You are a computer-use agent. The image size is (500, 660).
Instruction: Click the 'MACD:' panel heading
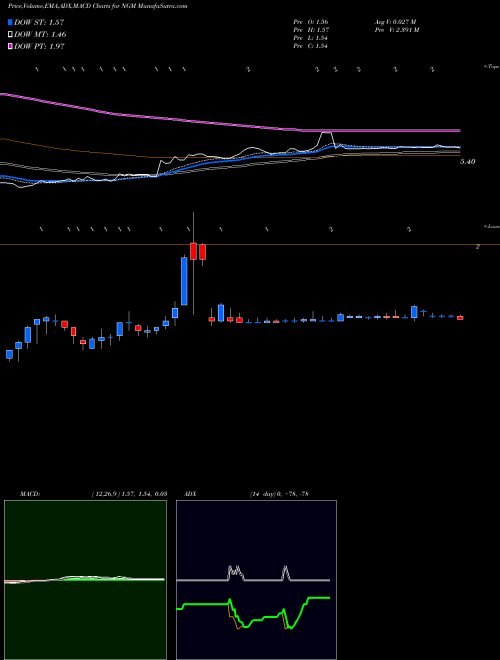pyautogui.click(x=29, y=494)
